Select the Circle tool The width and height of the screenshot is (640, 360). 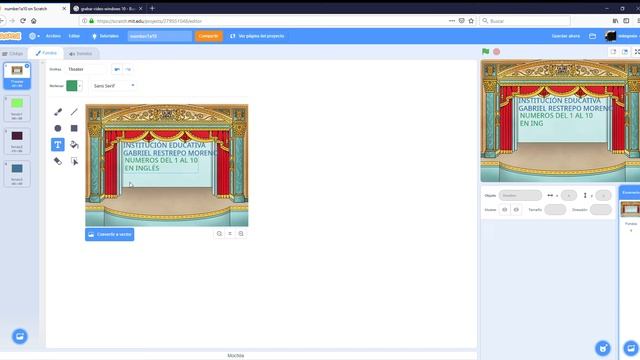click(x=58, y=128)
